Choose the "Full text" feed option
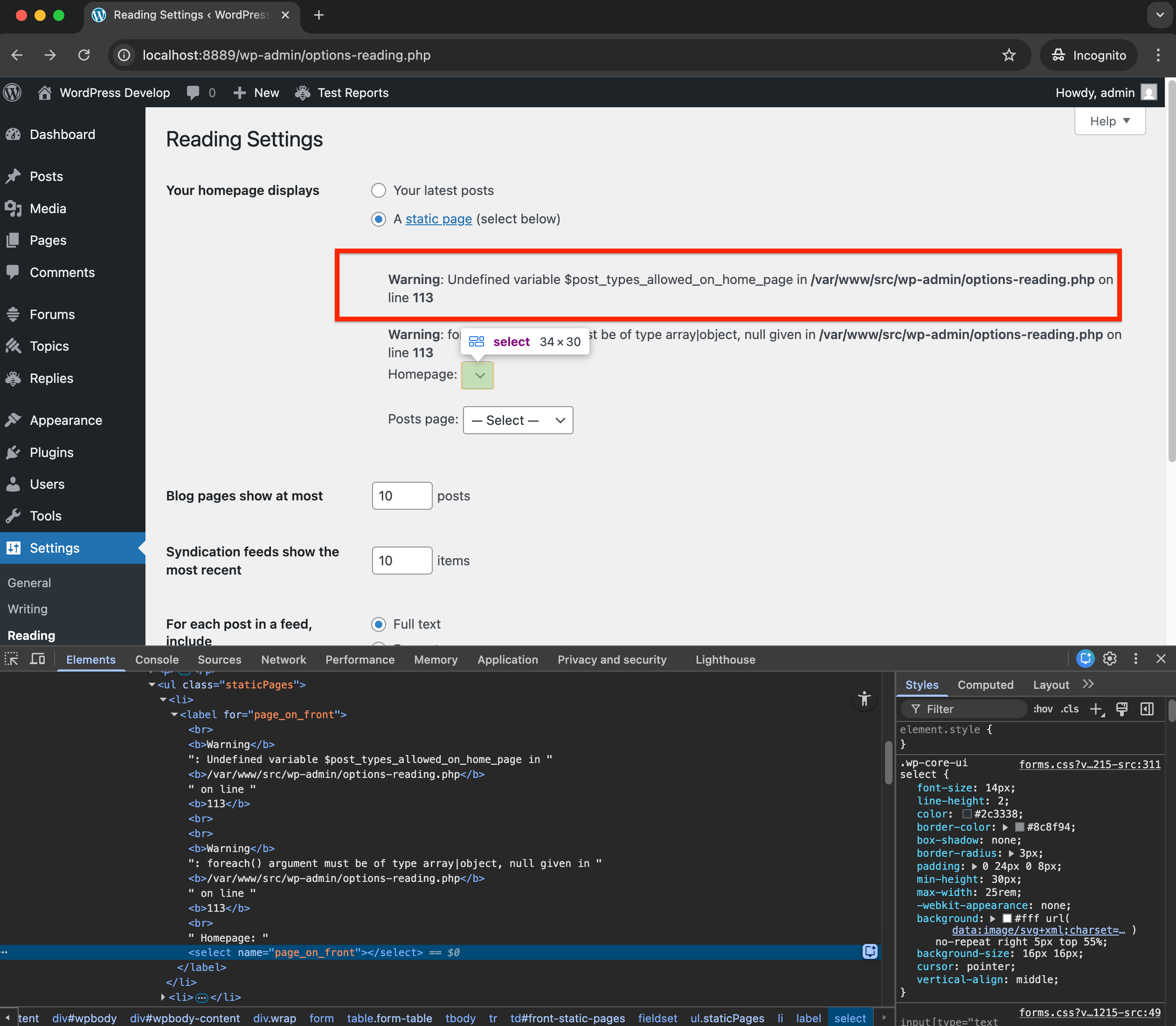 coord(379,624)
